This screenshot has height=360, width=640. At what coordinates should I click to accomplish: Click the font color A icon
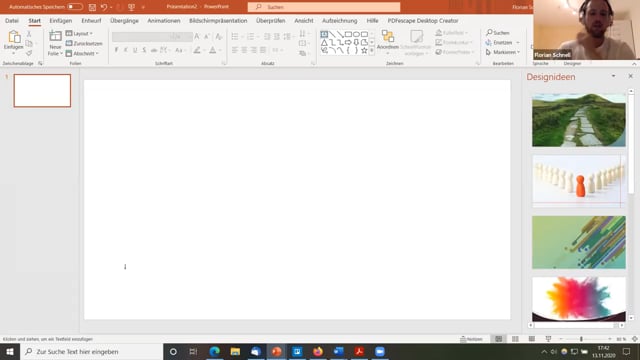point(213,50)
